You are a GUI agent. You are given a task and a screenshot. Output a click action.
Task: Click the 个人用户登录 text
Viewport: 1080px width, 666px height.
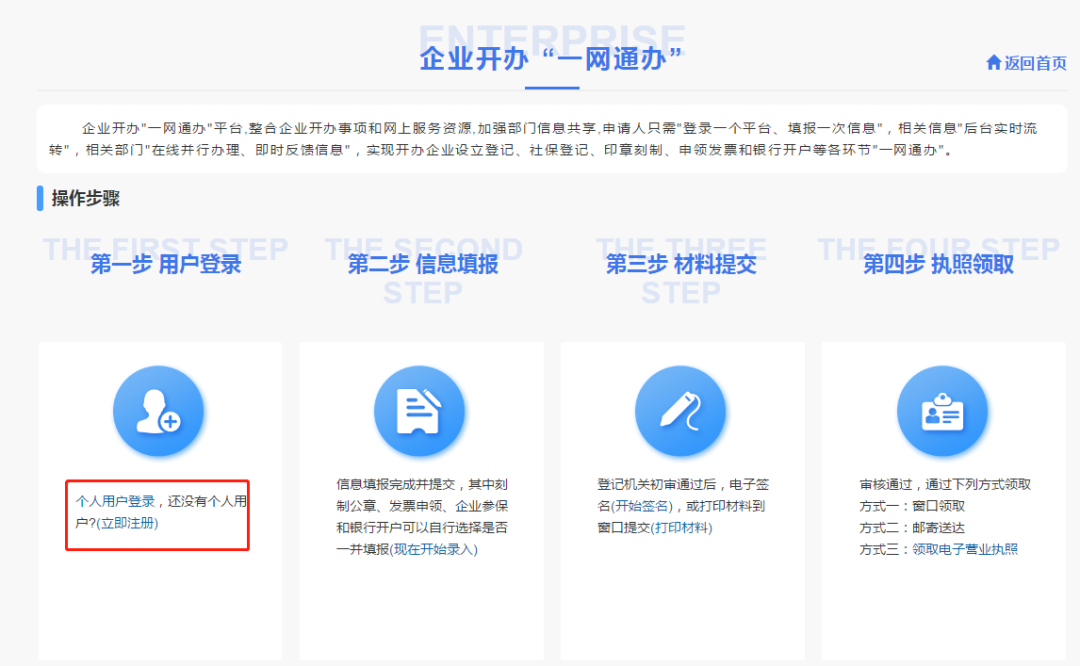pyautogui.click(x=115, y=501)
